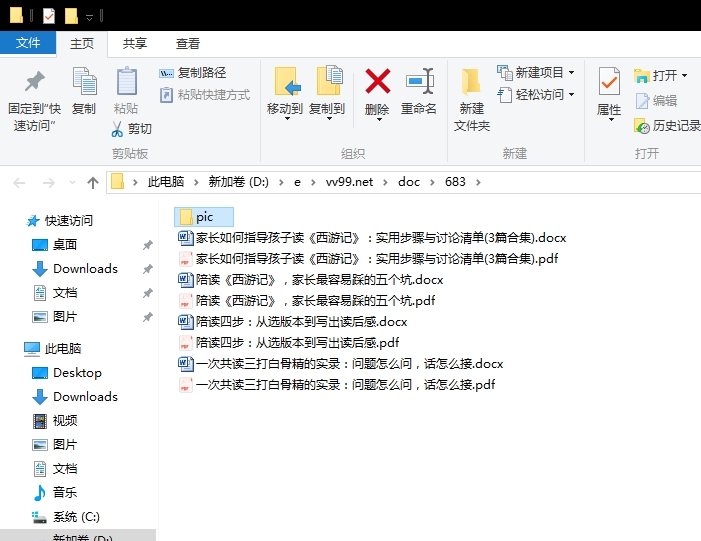
Task: Open 文档 under This PC
Action: pyautogui.click(x=54, y=469)
